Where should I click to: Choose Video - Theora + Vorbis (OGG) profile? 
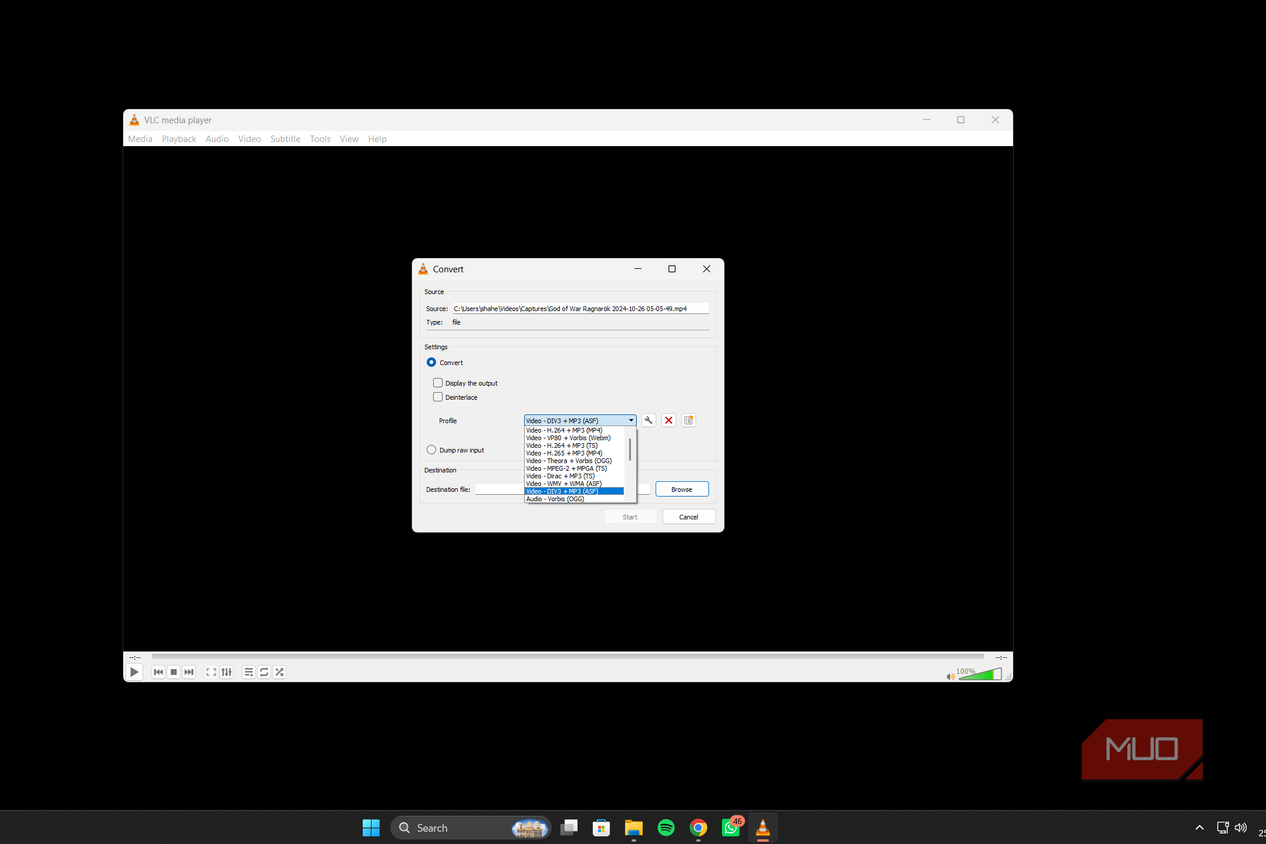[x=575, y=461]
